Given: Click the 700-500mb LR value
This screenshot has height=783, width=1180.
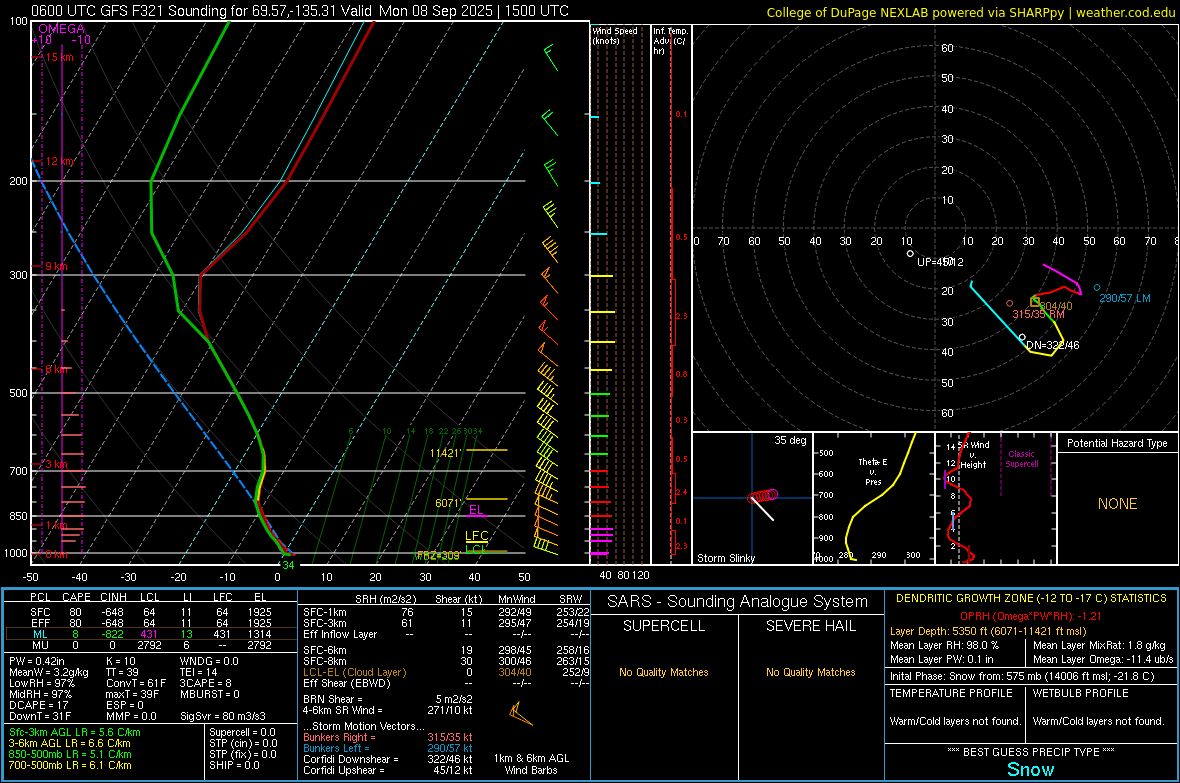Looking at the screenshot, I should pyautogui.click(x=70, y=765).
